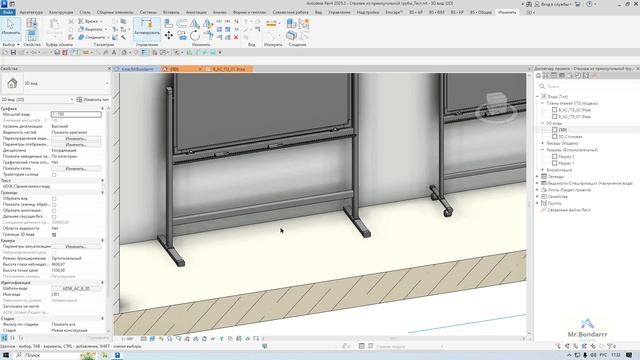The image size is (640, 360).
Task: Expand the Листы node in Project Browser
Action: pyautogui.click(x=538, y=190)
